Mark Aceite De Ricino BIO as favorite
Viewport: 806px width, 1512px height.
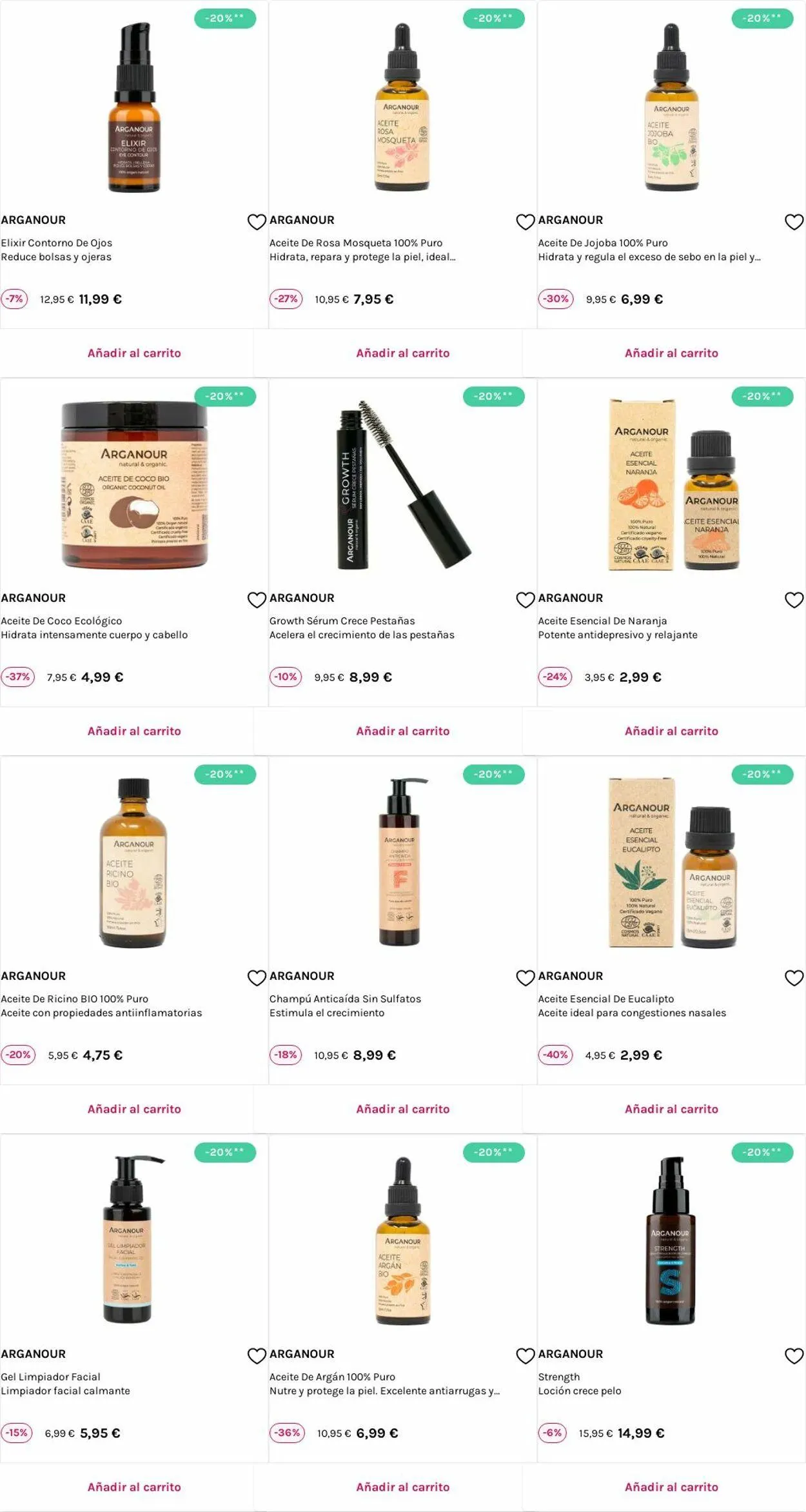[x=257, y=978]
